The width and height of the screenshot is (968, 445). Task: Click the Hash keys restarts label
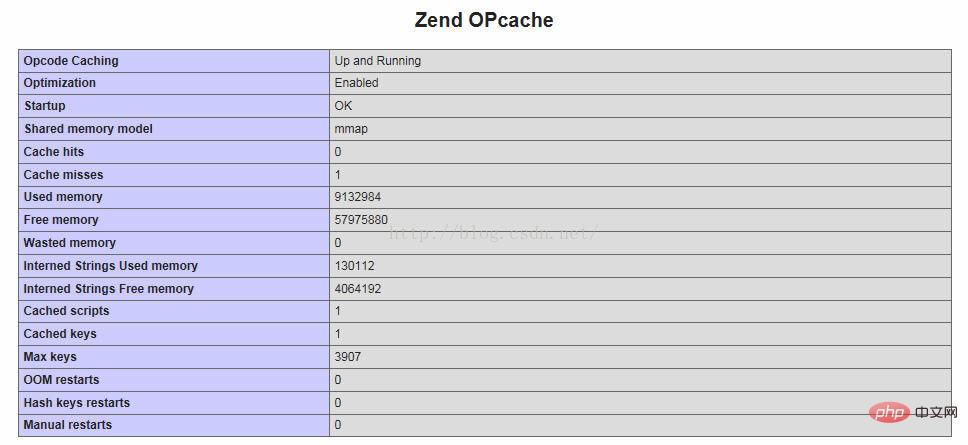coord(77,403)
